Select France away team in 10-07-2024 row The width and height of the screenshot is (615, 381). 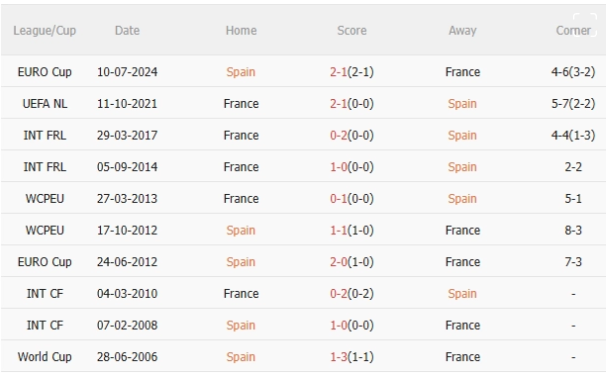coord(462,72)
